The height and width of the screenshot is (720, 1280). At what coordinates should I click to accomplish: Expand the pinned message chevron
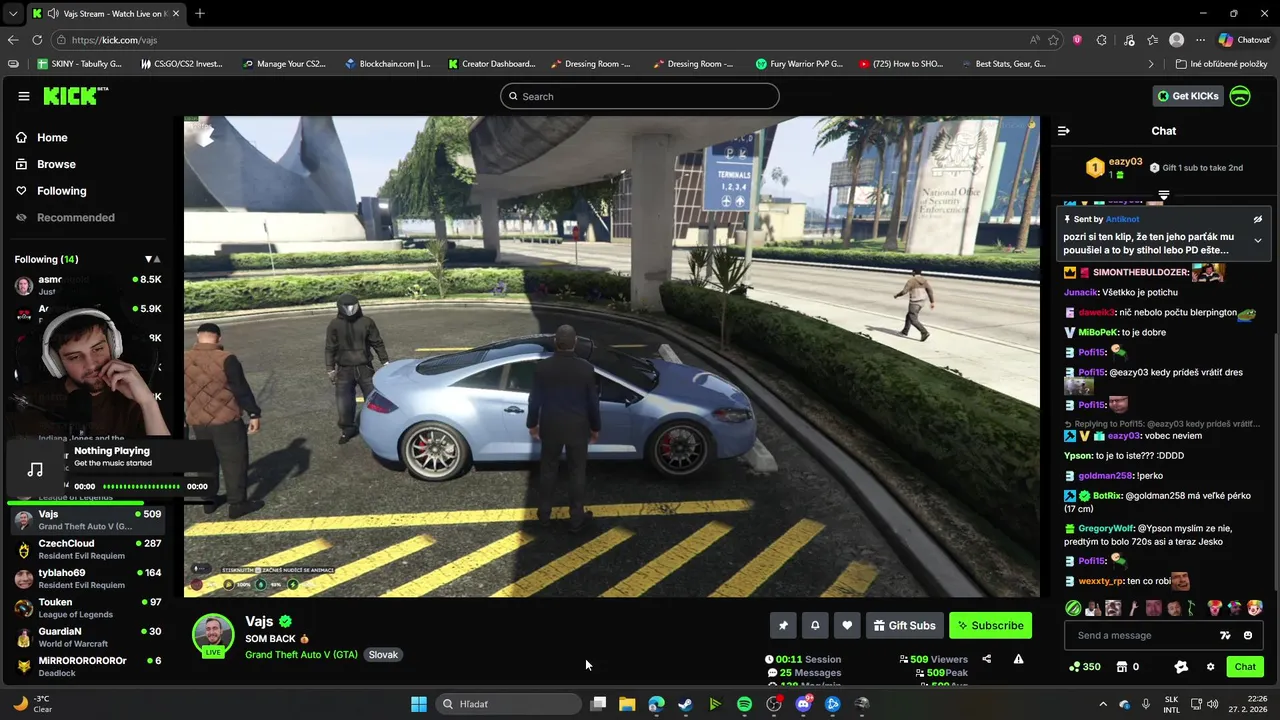(1258, 240)
